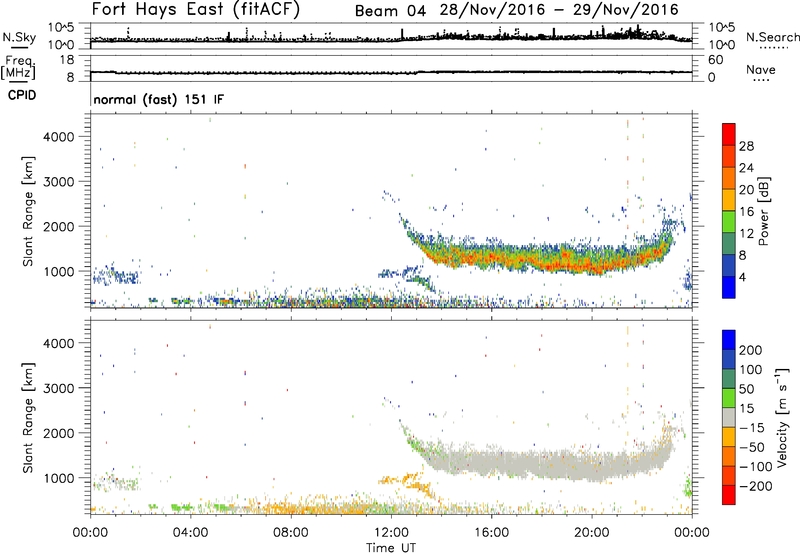800x554 pixels.
Task: Click the Power [dB] colorbar title
Action: point(764,211)
